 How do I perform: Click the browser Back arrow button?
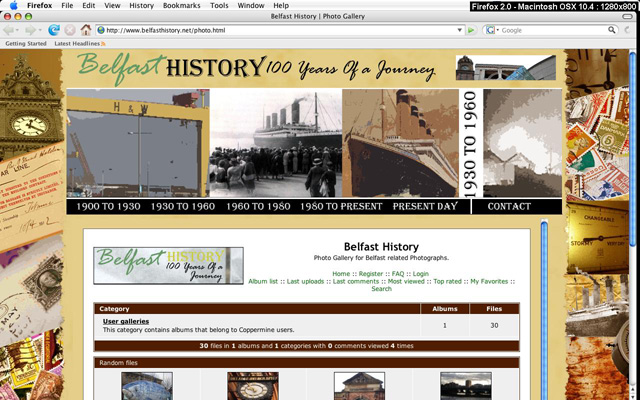tap(9, 30)
